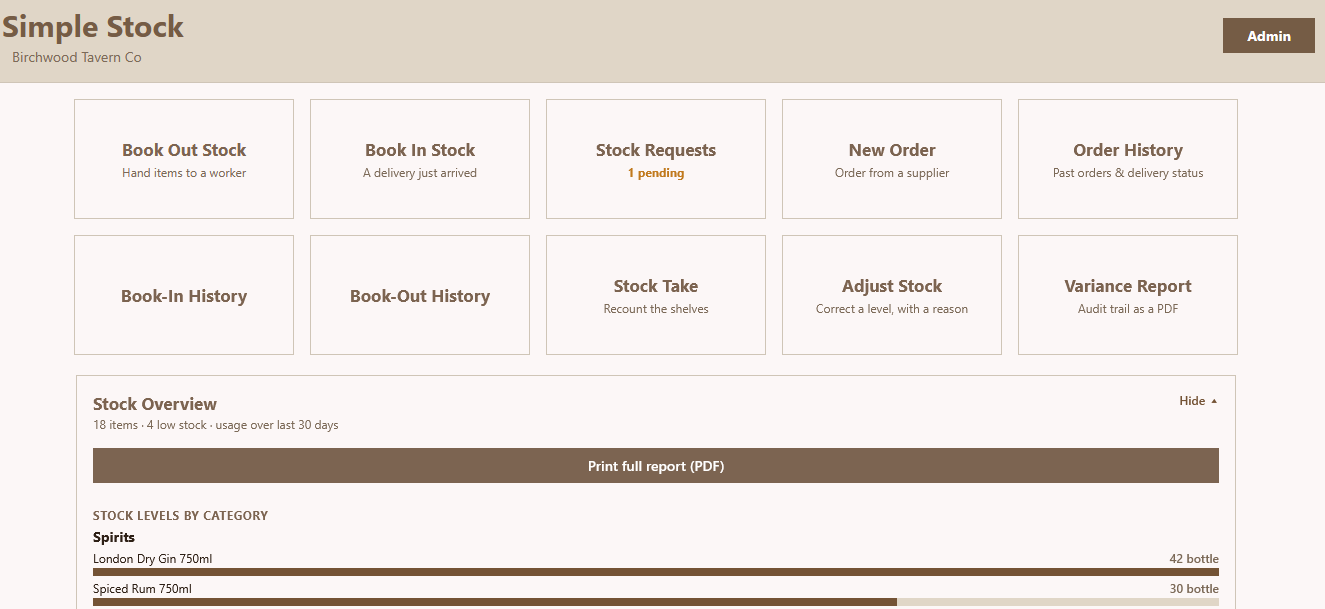Viewport: 1325px width, 609px height.
Task: Click Birchwood Tavern Co subtitle
Action: pos(77,57)
